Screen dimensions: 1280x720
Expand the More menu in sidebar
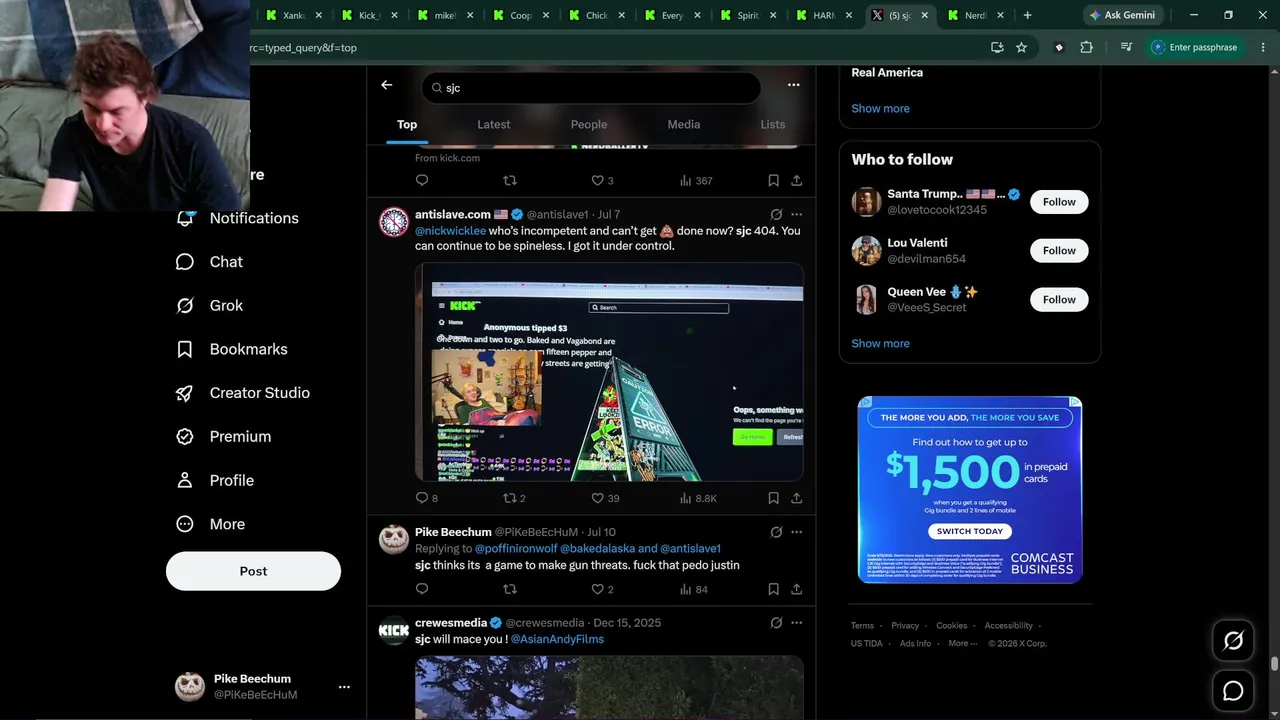[210, 524]
